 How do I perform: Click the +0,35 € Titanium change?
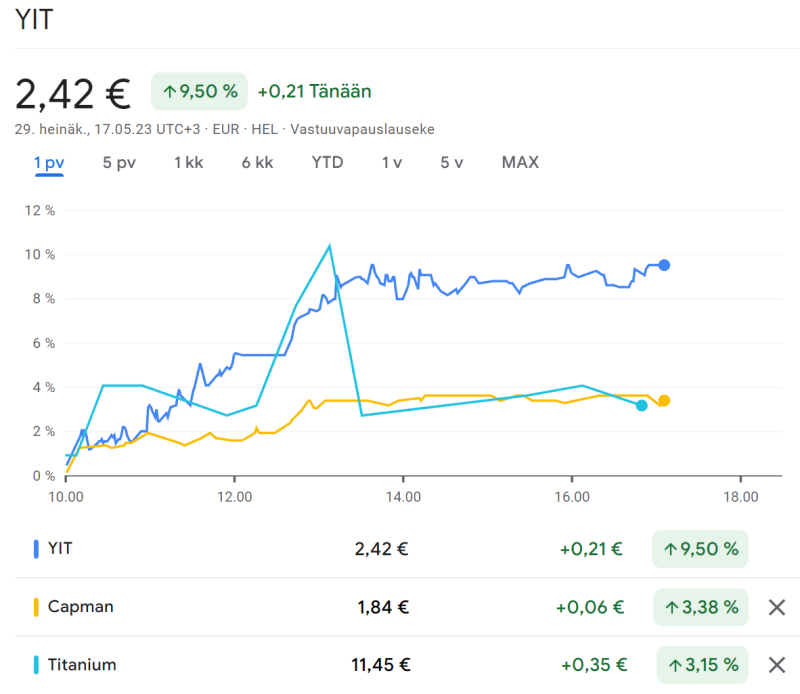(594, 665)
